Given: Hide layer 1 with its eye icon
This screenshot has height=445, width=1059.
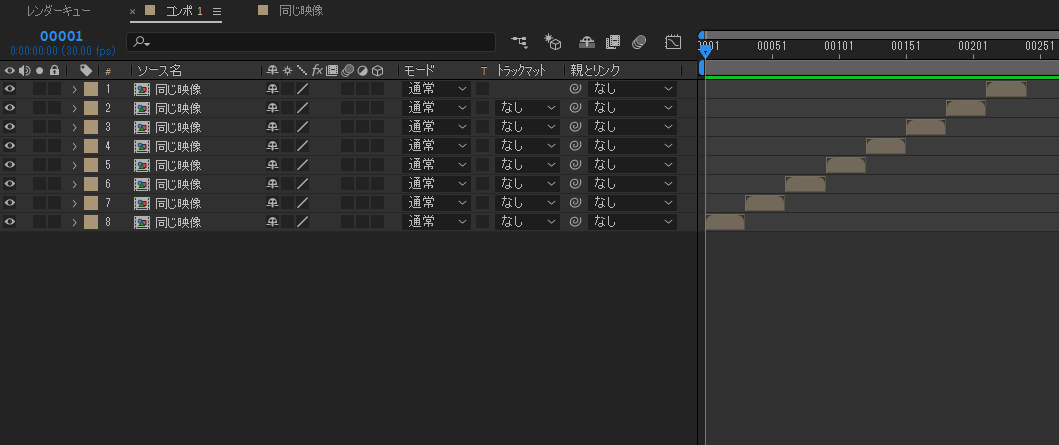Looking at the screenshot, I should point(10,89).
